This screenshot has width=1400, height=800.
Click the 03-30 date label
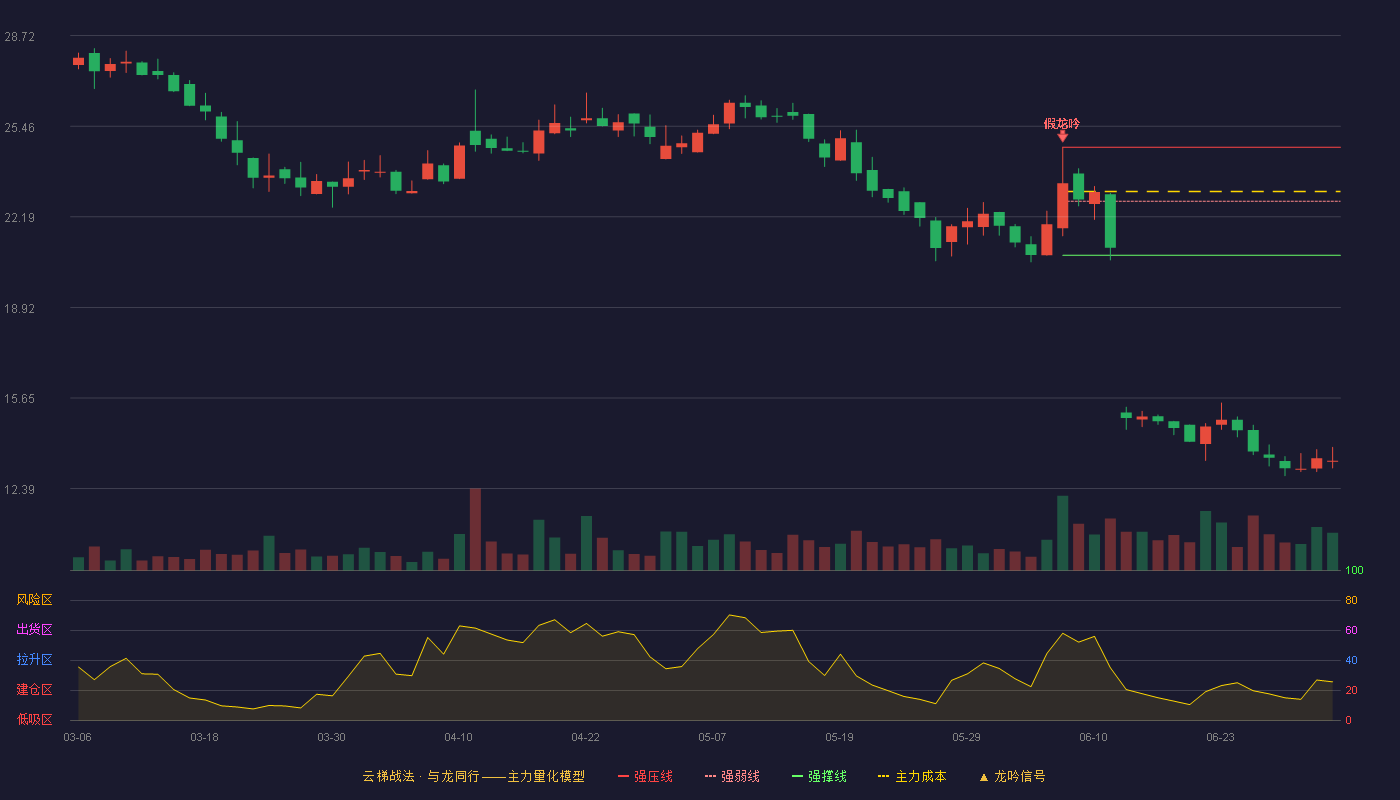(332, 737)
